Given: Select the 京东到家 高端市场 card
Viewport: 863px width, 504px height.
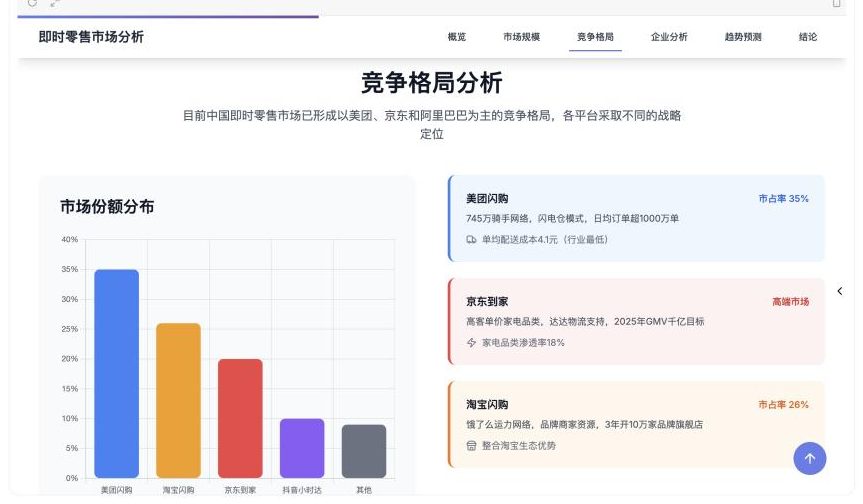Looking at the screenshot, I should [x=636, y=321].
